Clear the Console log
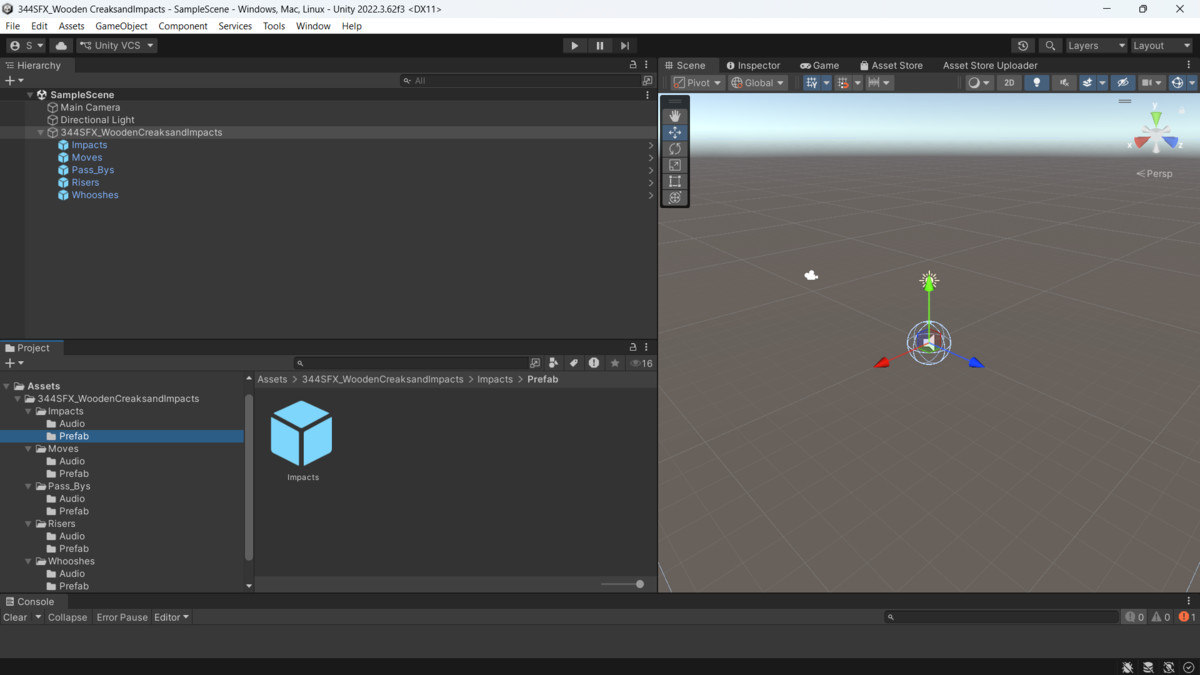This screenshot has height=675, width=1200. [x=15, y=617]
